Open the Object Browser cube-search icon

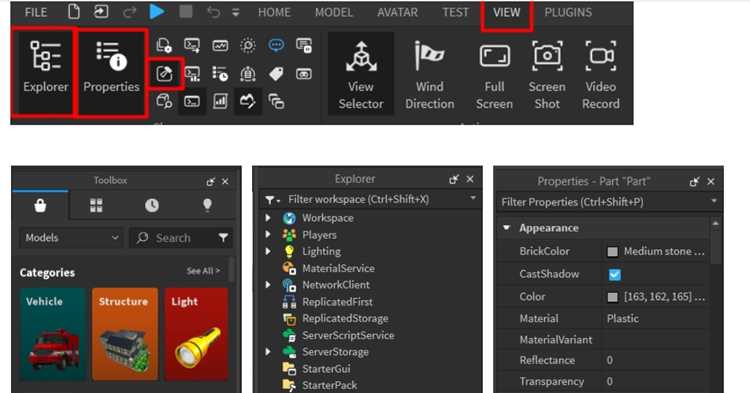(x=164, y=101)
